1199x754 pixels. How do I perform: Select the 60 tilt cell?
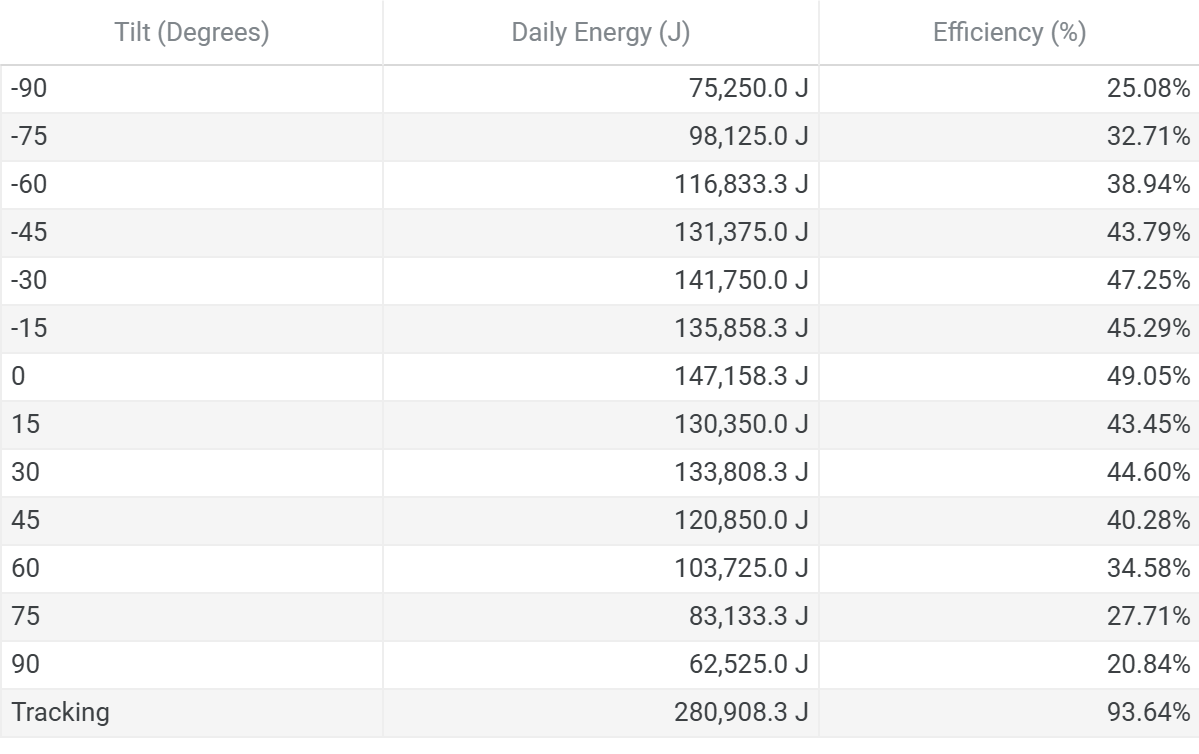coord(191,569)
